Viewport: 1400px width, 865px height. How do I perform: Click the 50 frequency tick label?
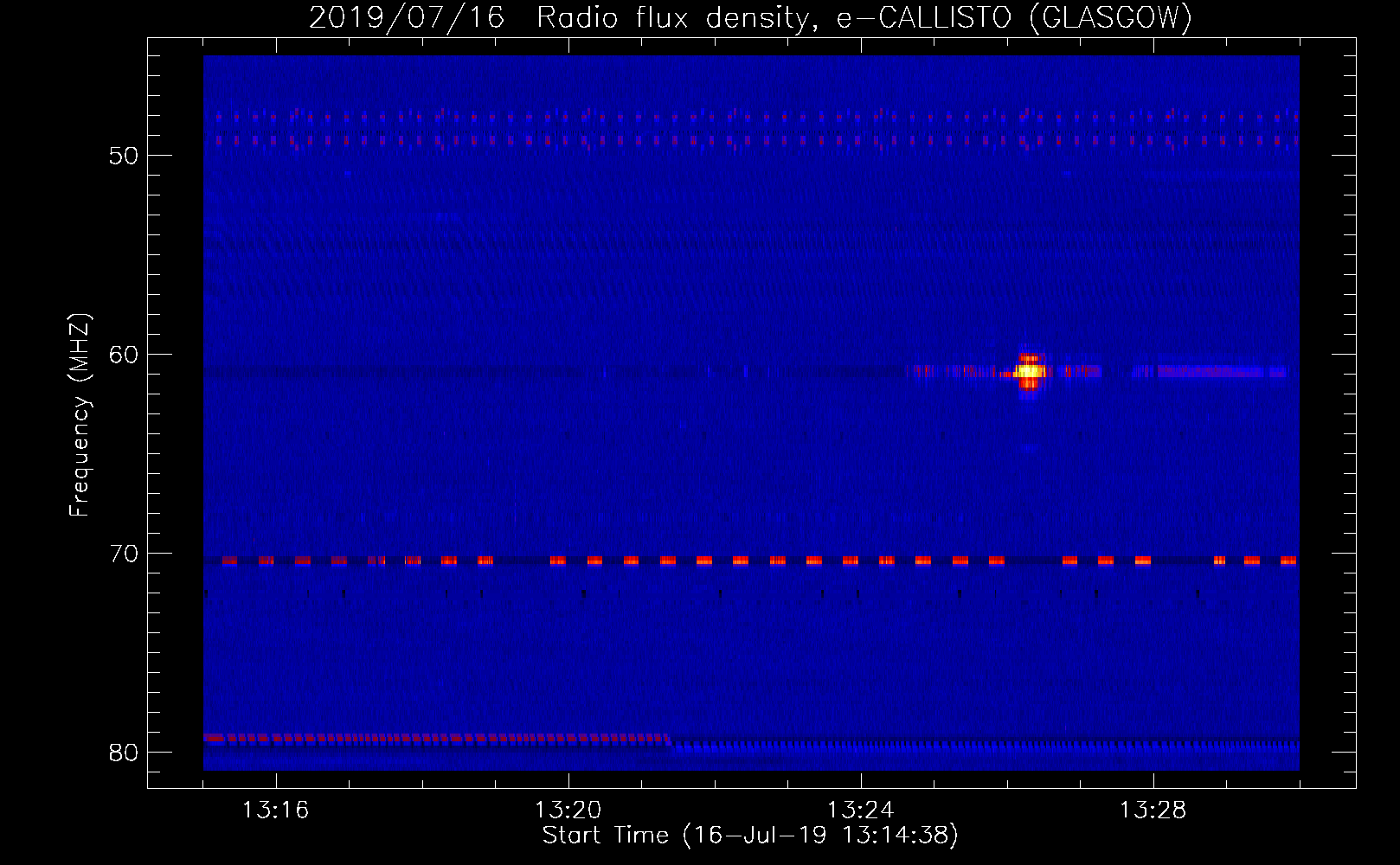(x=124, y=156)
